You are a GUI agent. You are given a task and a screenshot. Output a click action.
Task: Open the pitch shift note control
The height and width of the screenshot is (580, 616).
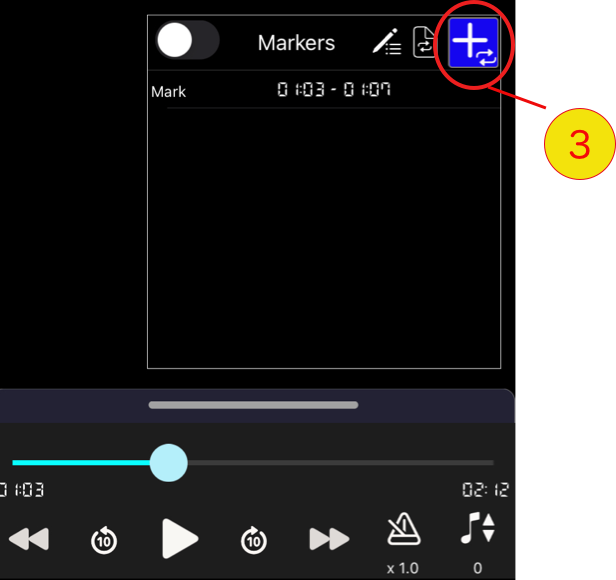pyautogui.click(x=478, y=528)
